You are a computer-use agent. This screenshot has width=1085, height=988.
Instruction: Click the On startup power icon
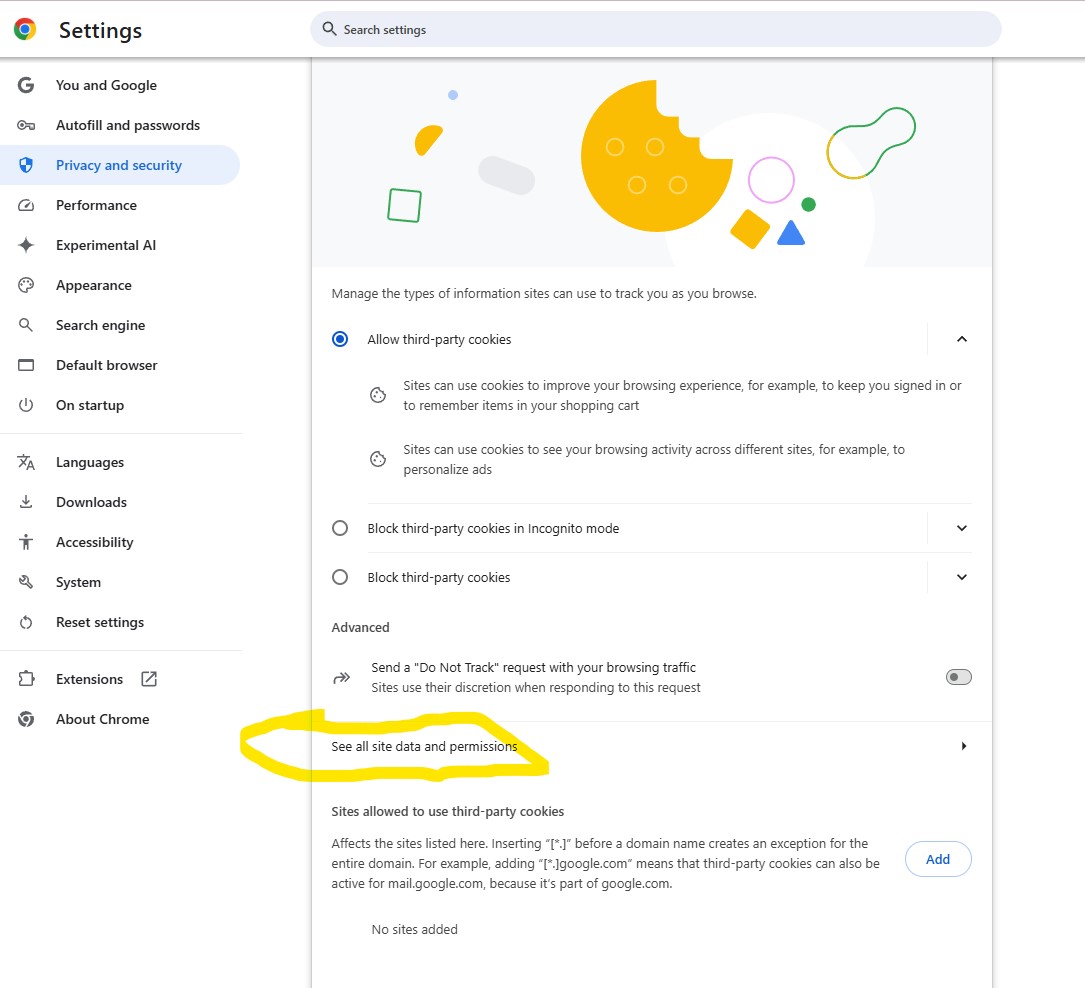tap(26, 405)
